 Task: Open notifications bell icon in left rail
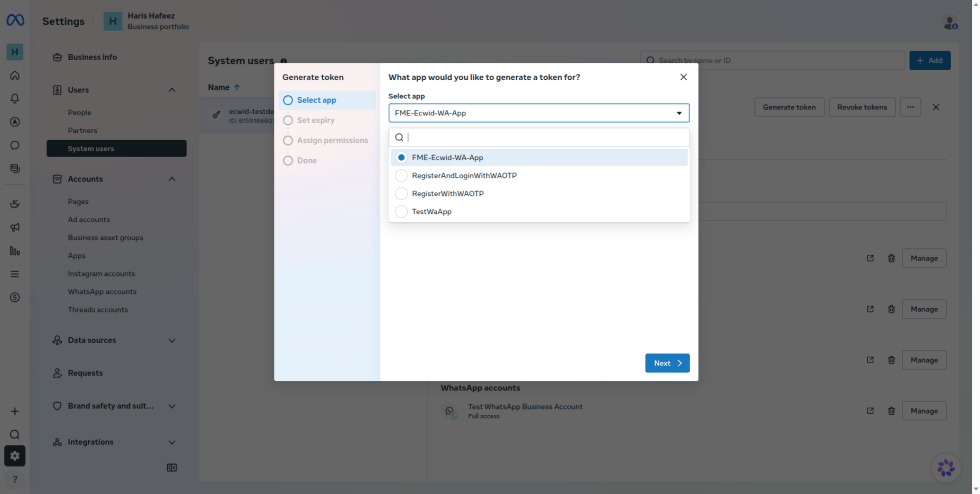tap(15, 99)
